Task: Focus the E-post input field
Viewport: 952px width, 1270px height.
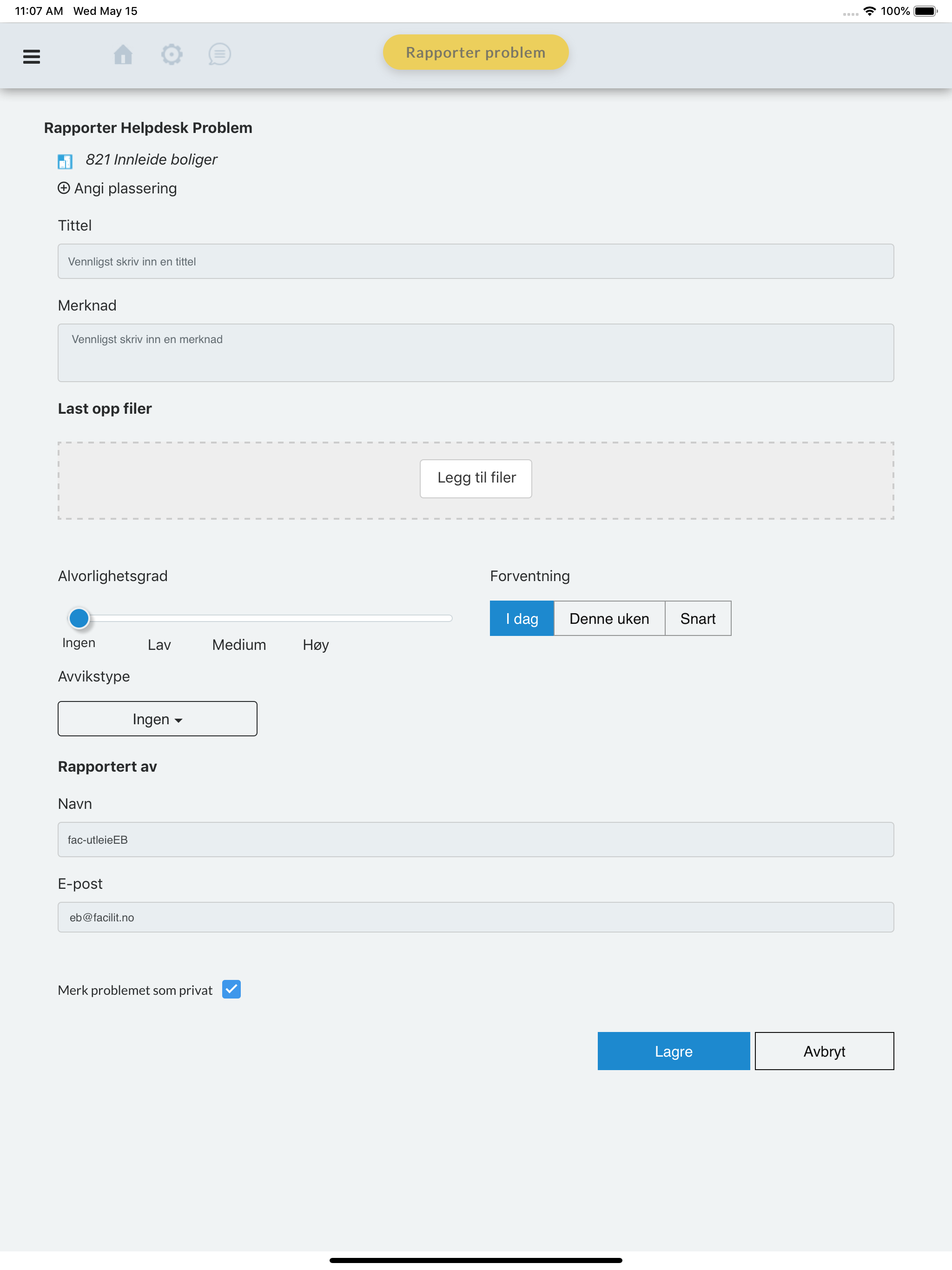Action: [x=476, y=917]
